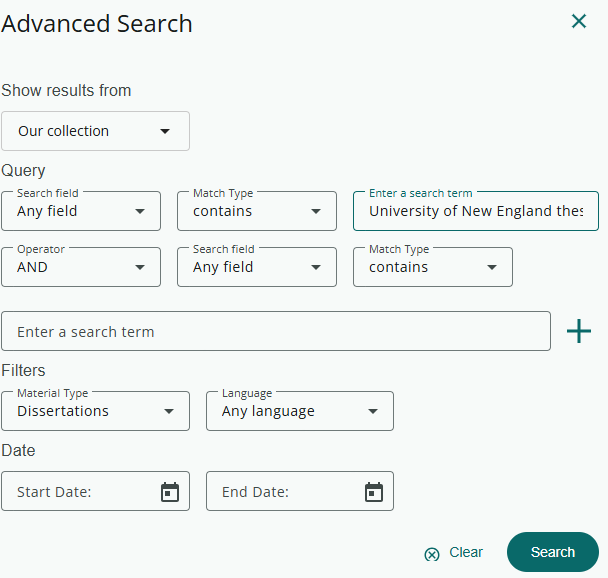
Task: Expand the second row Search field dropdown
Action: [257, 267]
